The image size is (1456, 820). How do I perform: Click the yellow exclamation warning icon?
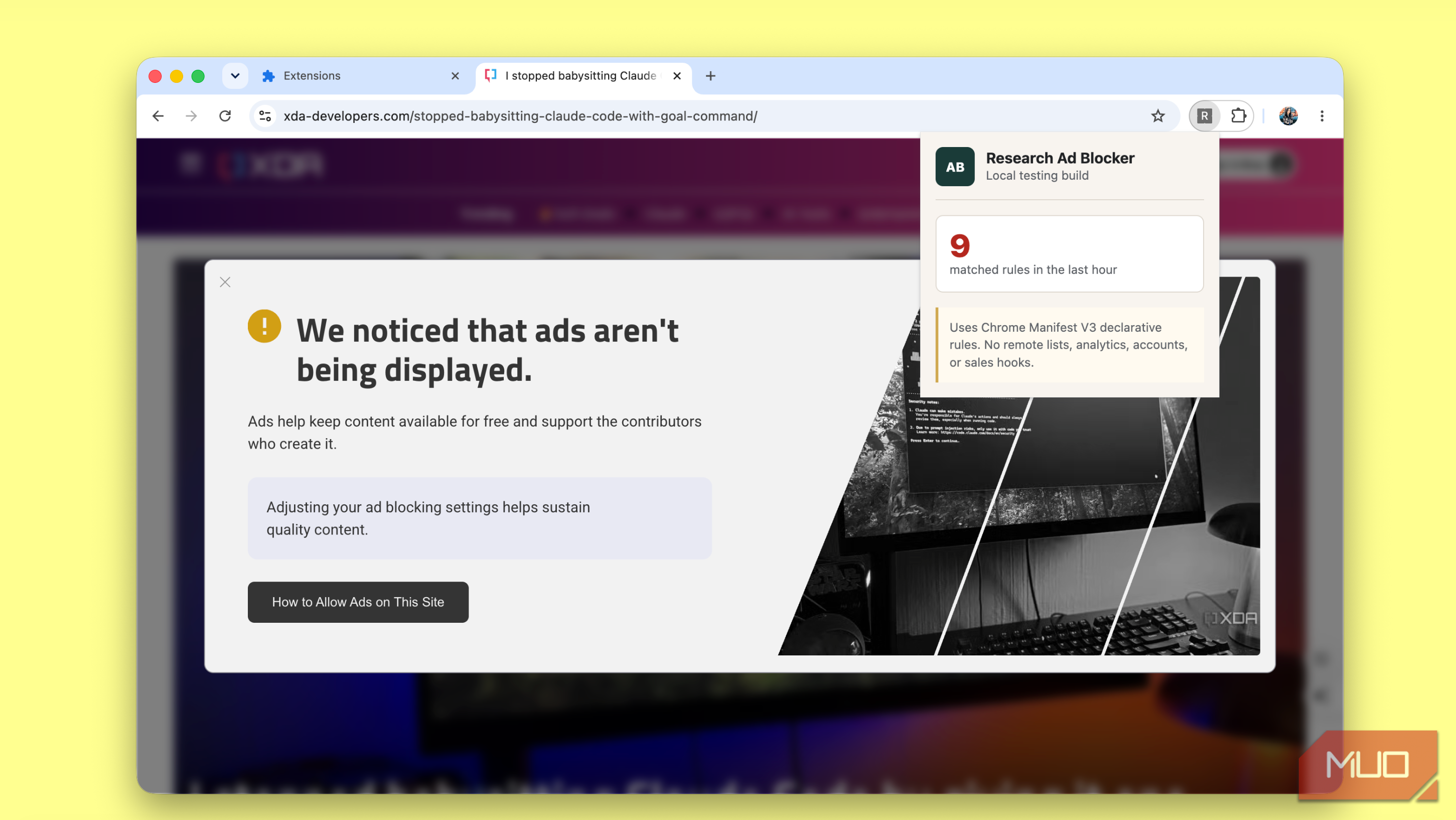tap(264, 326)
